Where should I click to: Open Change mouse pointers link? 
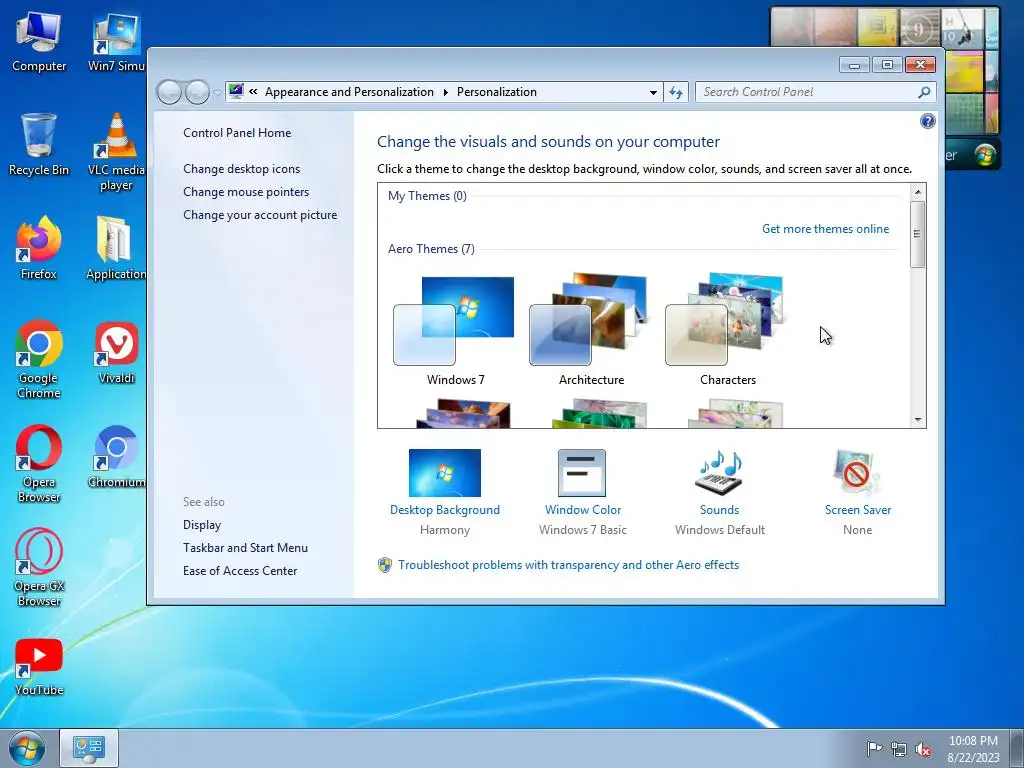(246, 191)
